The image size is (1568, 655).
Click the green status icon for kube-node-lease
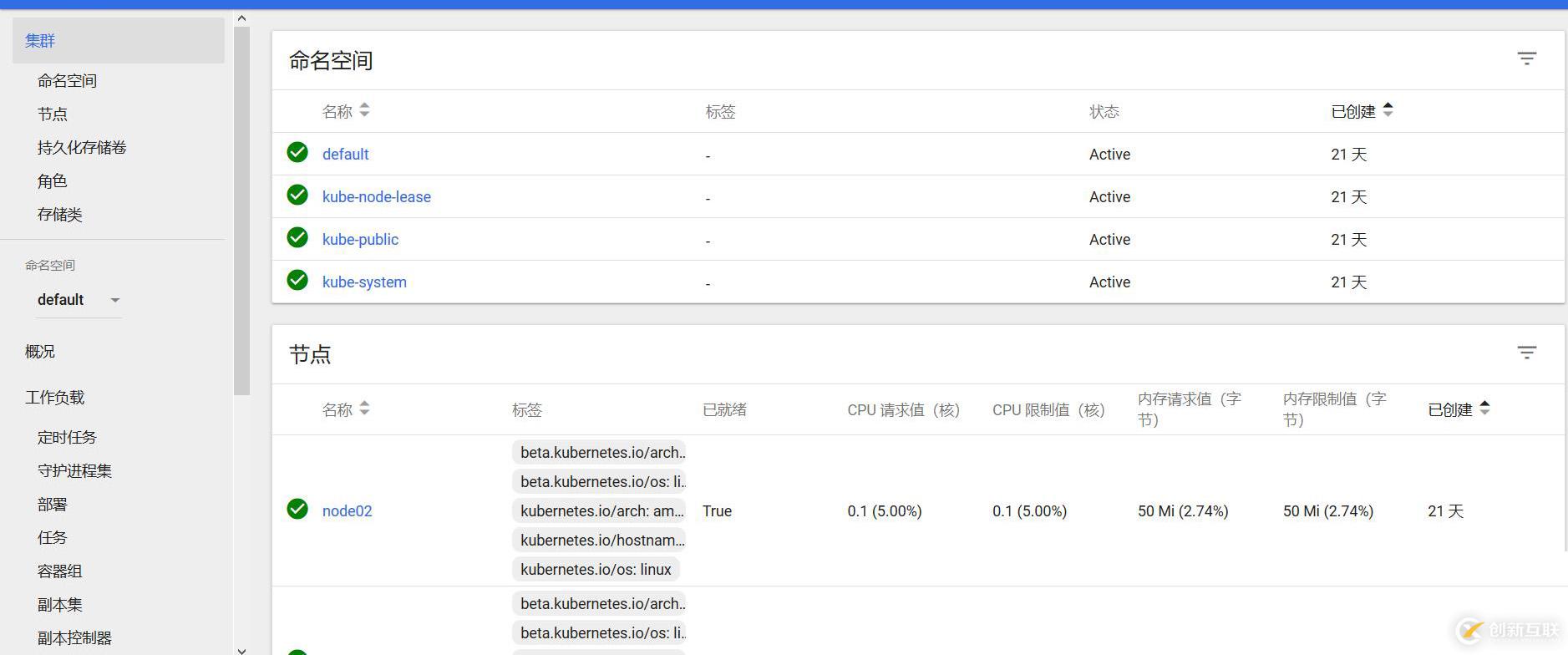pyautogui.click(x=297, y=195)
